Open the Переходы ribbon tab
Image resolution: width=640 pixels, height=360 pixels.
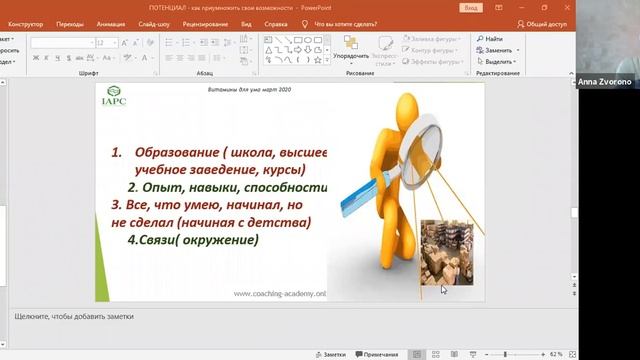[70, 24]
